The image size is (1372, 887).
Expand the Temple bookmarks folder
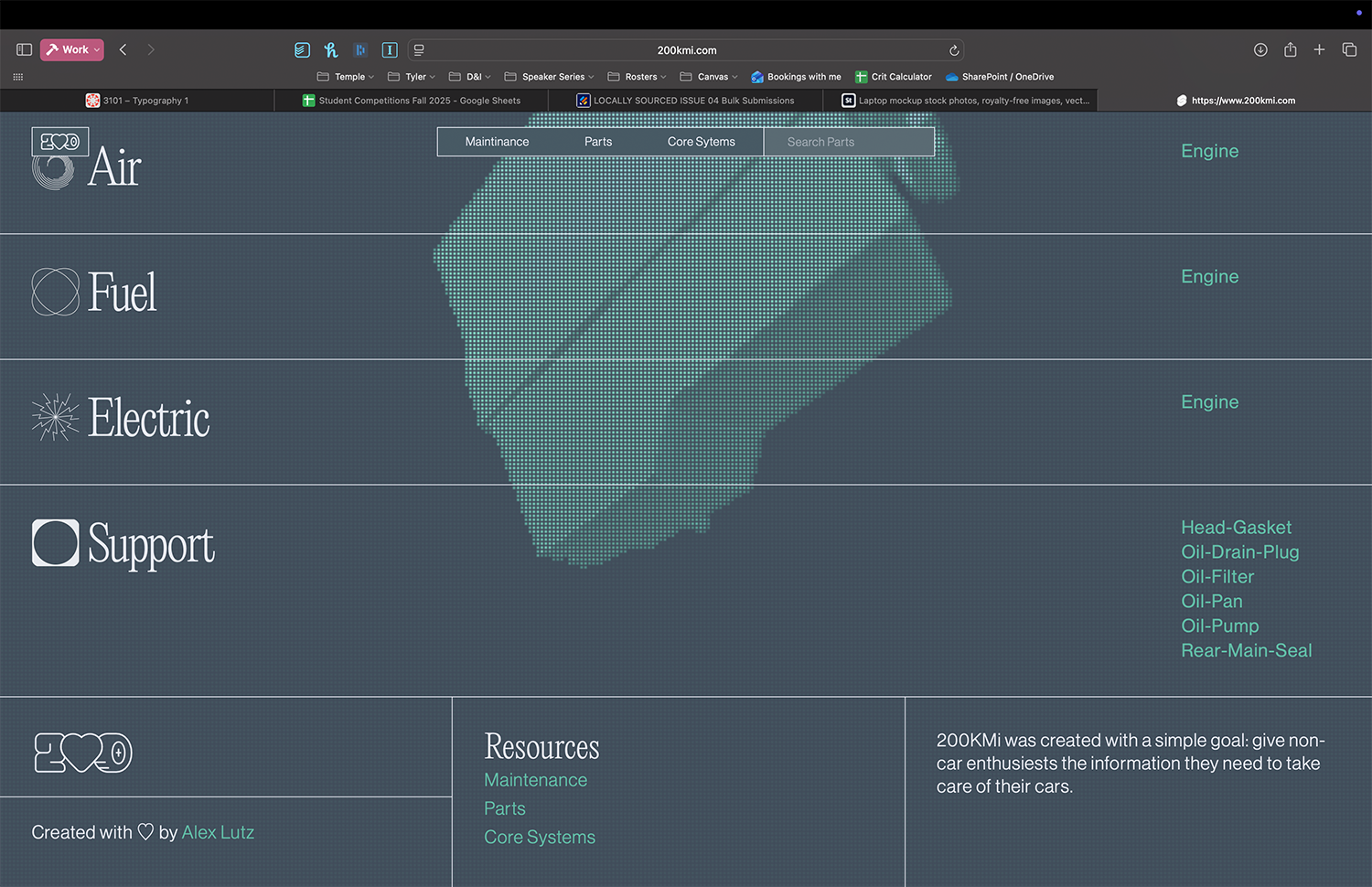tap(345, 77)
